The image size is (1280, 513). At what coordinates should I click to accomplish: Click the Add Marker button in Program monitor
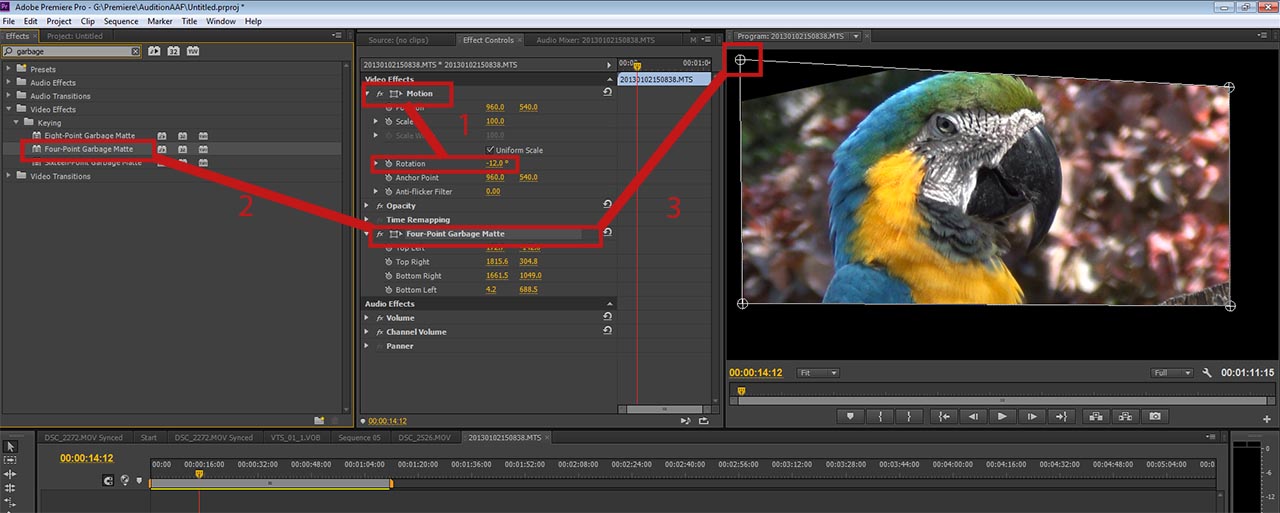[x=851, y=416]
